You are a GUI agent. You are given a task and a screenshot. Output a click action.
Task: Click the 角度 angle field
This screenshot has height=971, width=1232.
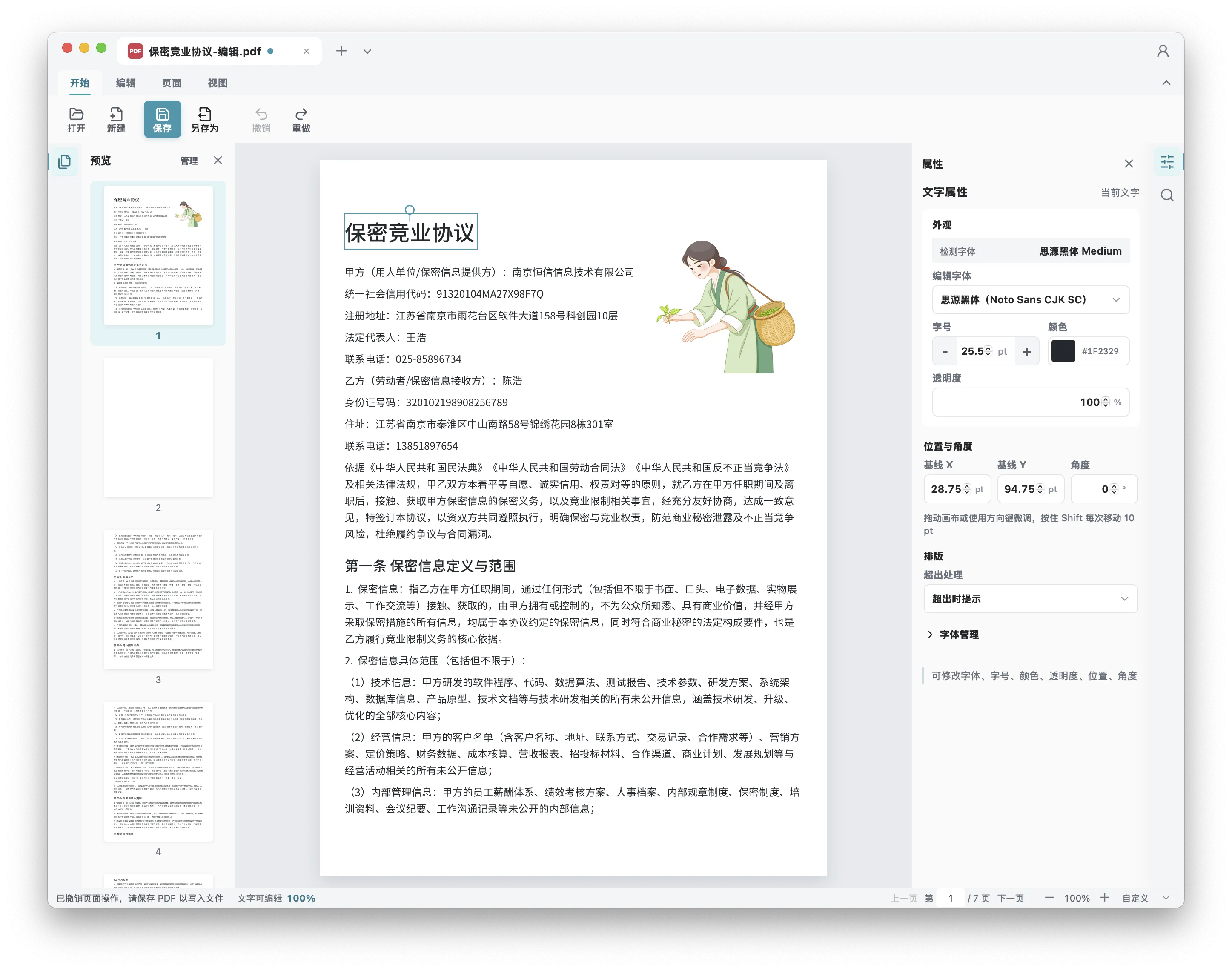[x=1104, y=489]
